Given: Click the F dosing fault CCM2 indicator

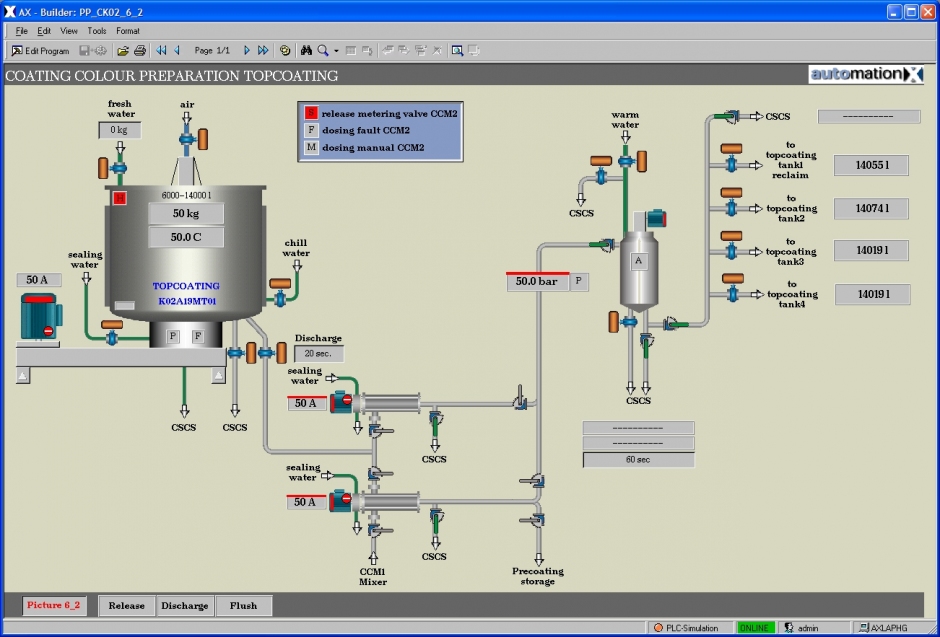Looking at the screenshot, I should pos(311,130).
